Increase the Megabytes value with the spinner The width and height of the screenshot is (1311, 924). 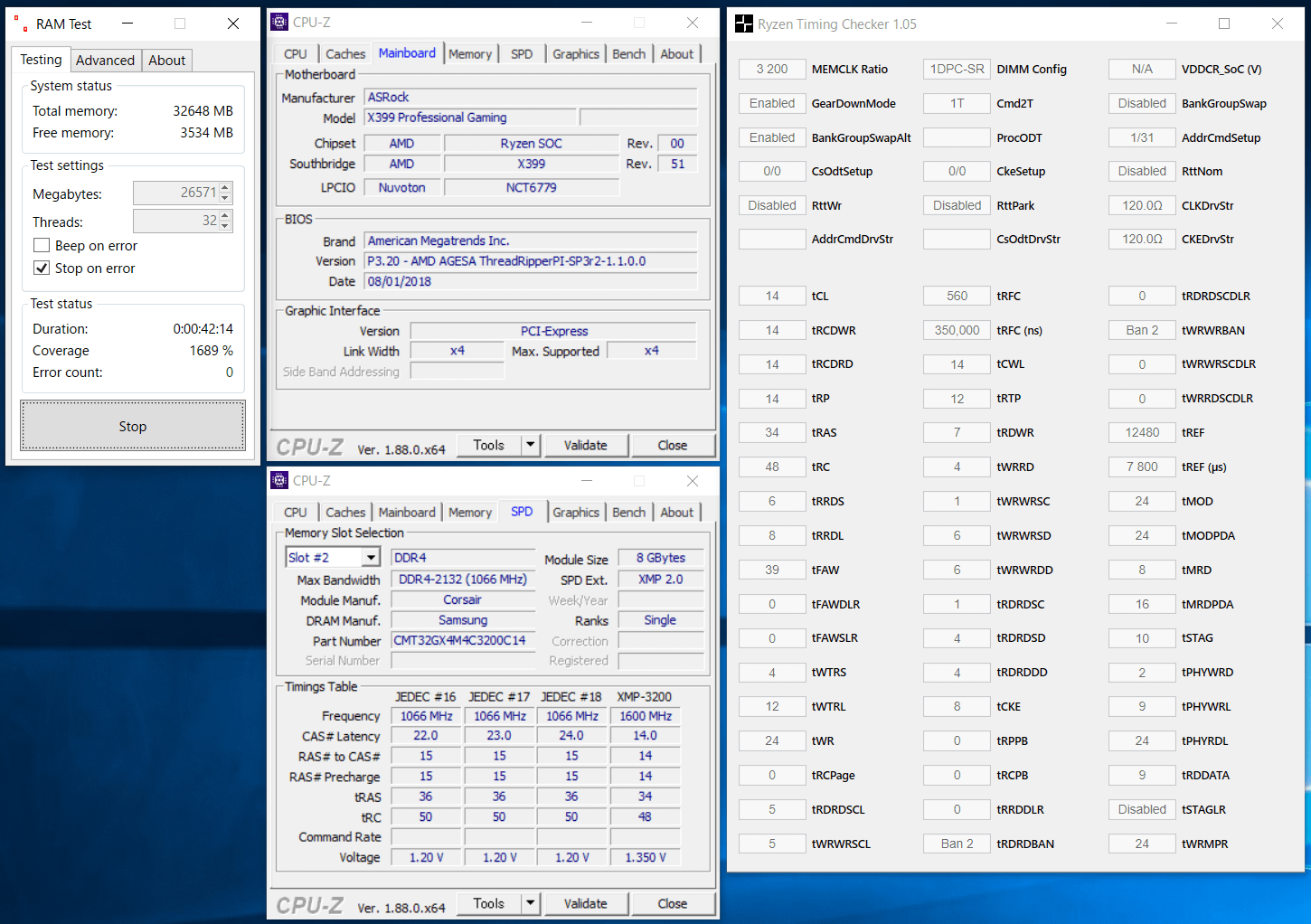pyautogui.click(x=226, y=188)
